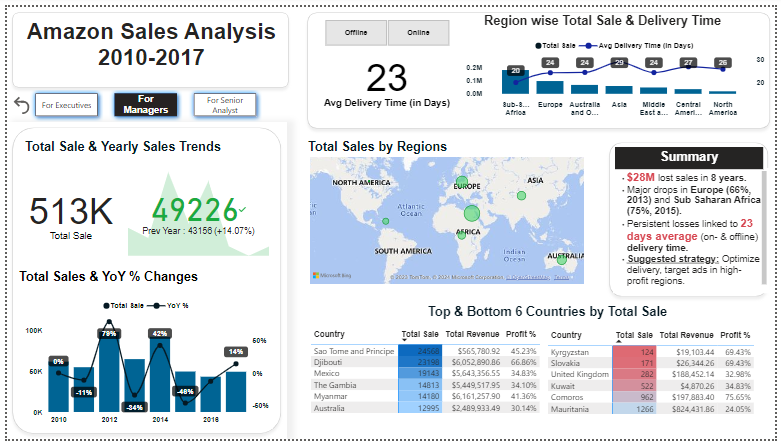781x443 pixels.
Task: Toggle the Online slicer button
Action: coord(418,33)
